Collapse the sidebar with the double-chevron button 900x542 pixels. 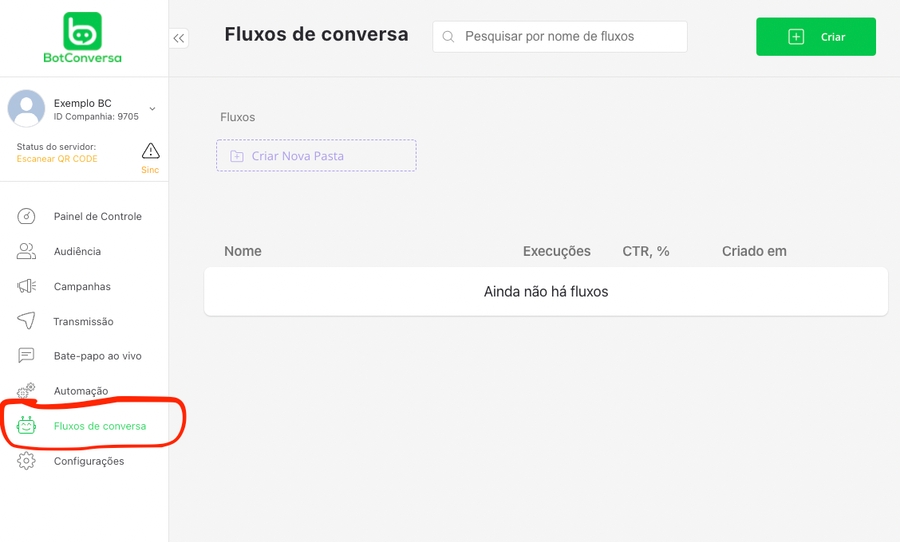179,38
